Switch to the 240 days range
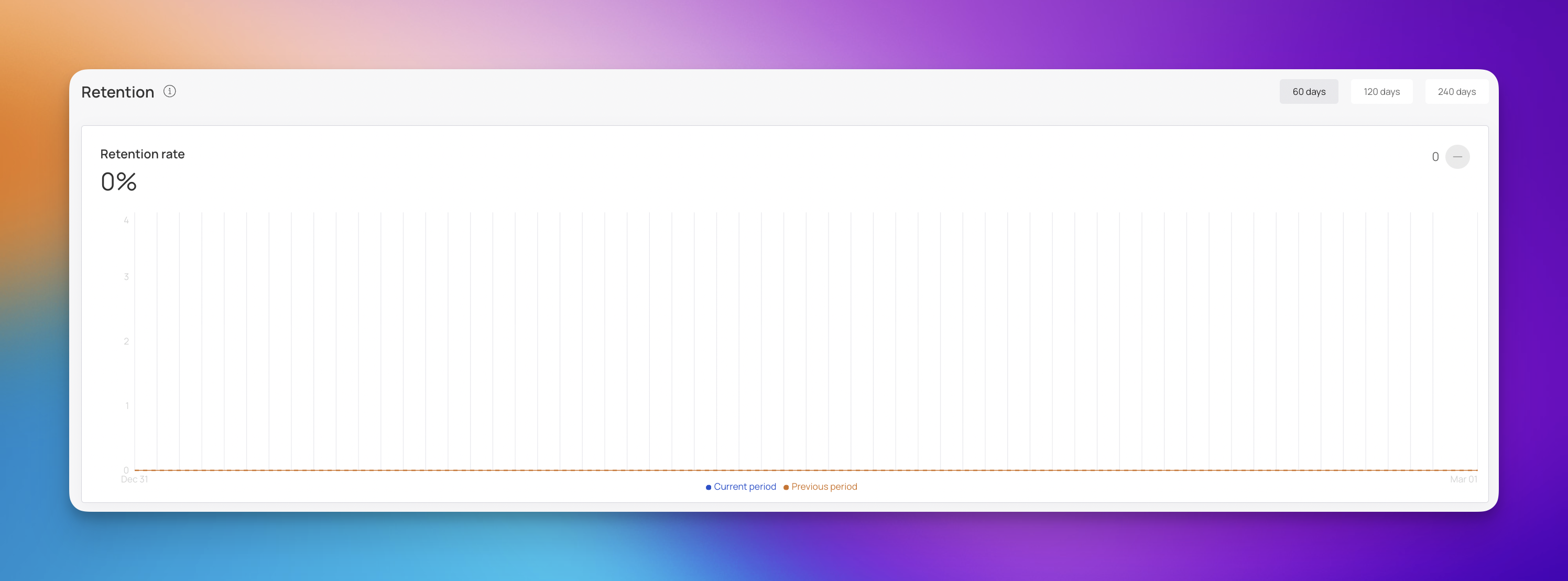The width and height of the screenshot is (1568, 581). [1456, 92]
